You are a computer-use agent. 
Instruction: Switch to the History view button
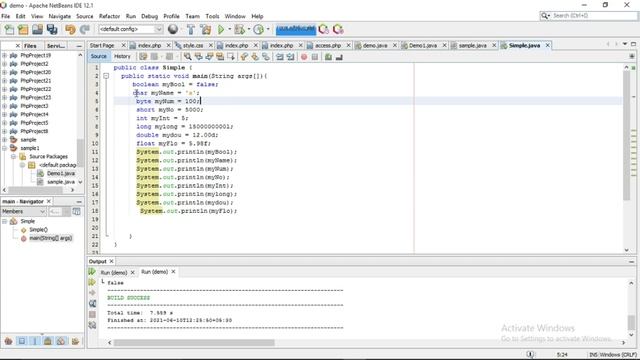click(122, 56)
